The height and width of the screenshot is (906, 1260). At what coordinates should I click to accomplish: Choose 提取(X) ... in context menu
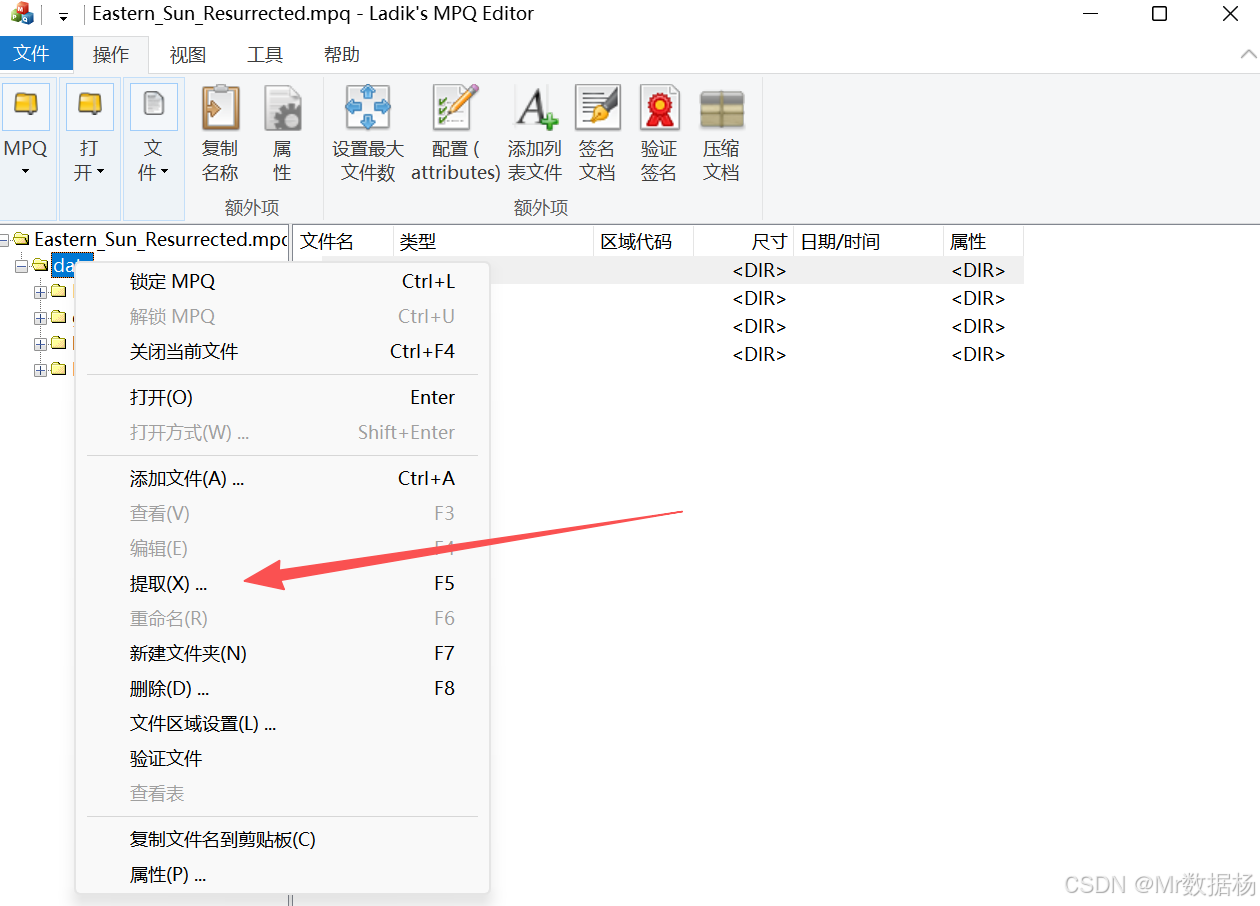(282, 584)
